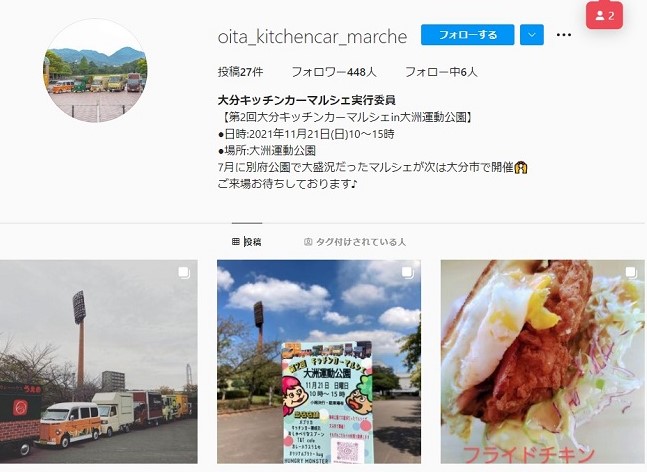
Task: Click the multi-image icon on fried chicken post
Action: [630, 273]
